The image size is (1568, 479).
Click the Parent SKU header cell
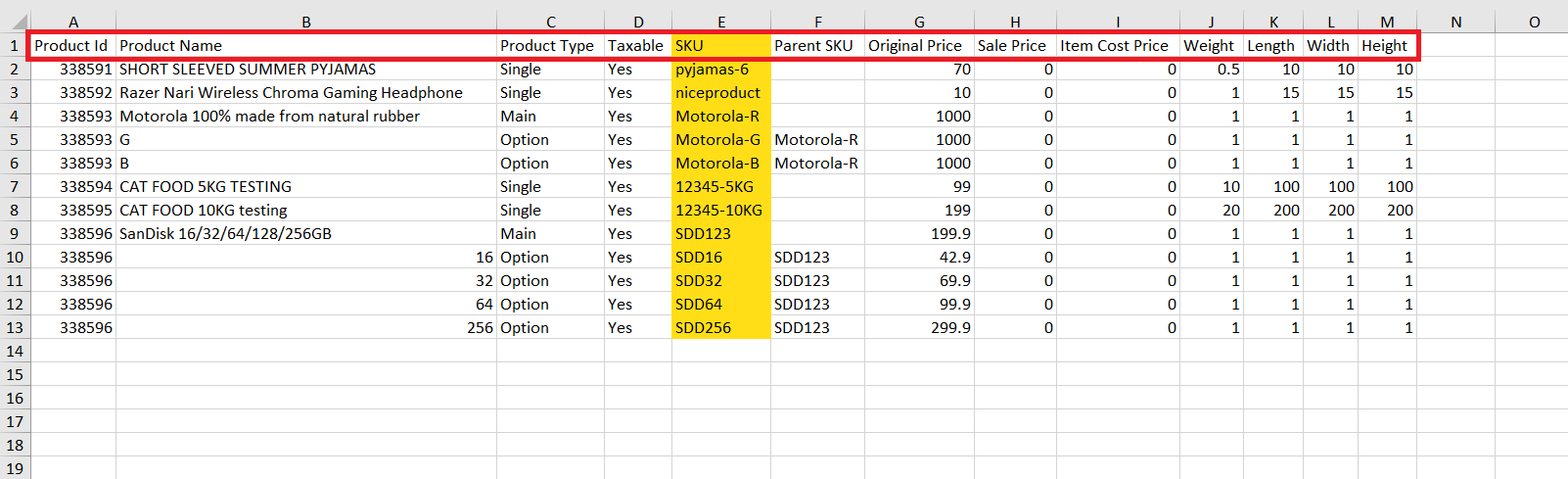817,46
